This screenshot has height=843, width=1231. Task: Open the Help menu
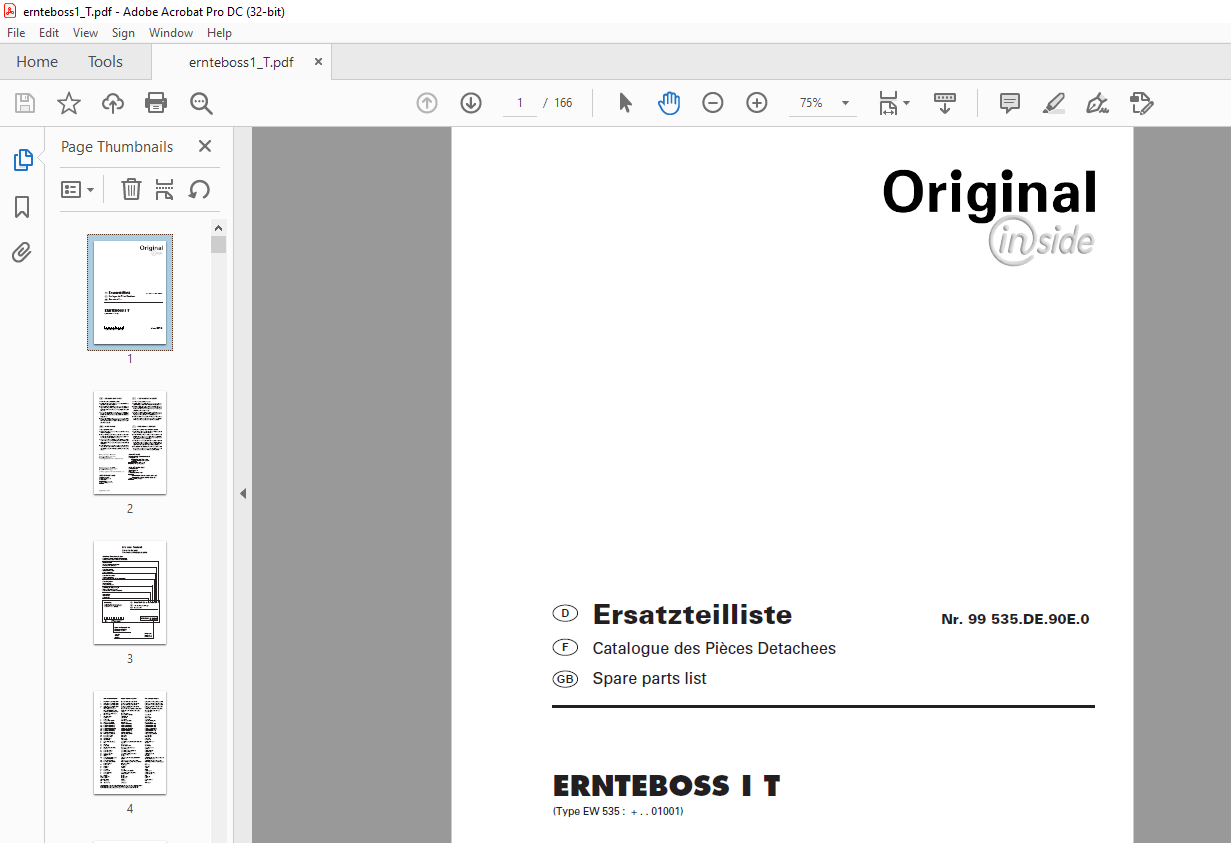click(x=219, y=33)
